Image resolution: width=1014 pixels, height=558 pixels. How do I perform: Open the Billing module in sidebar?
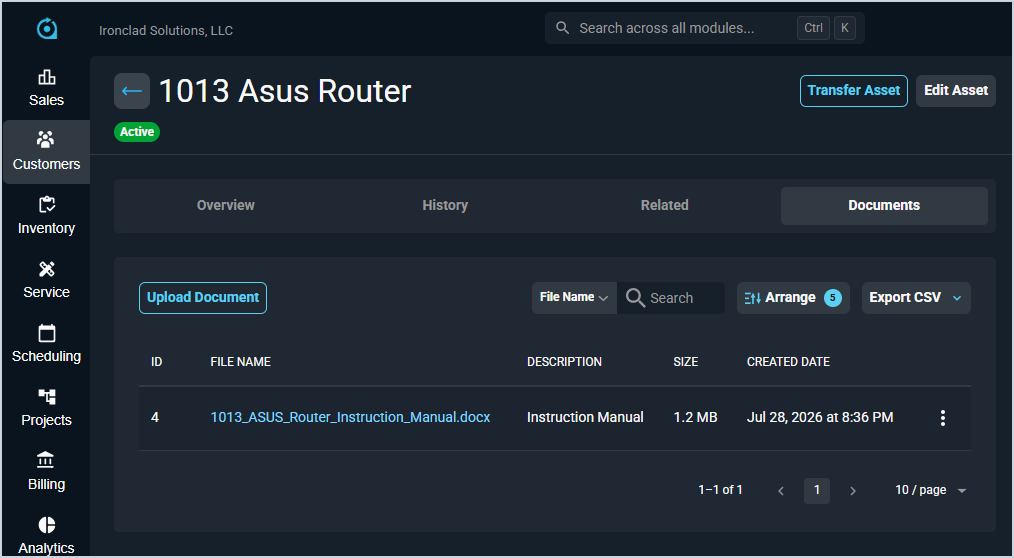47,472
